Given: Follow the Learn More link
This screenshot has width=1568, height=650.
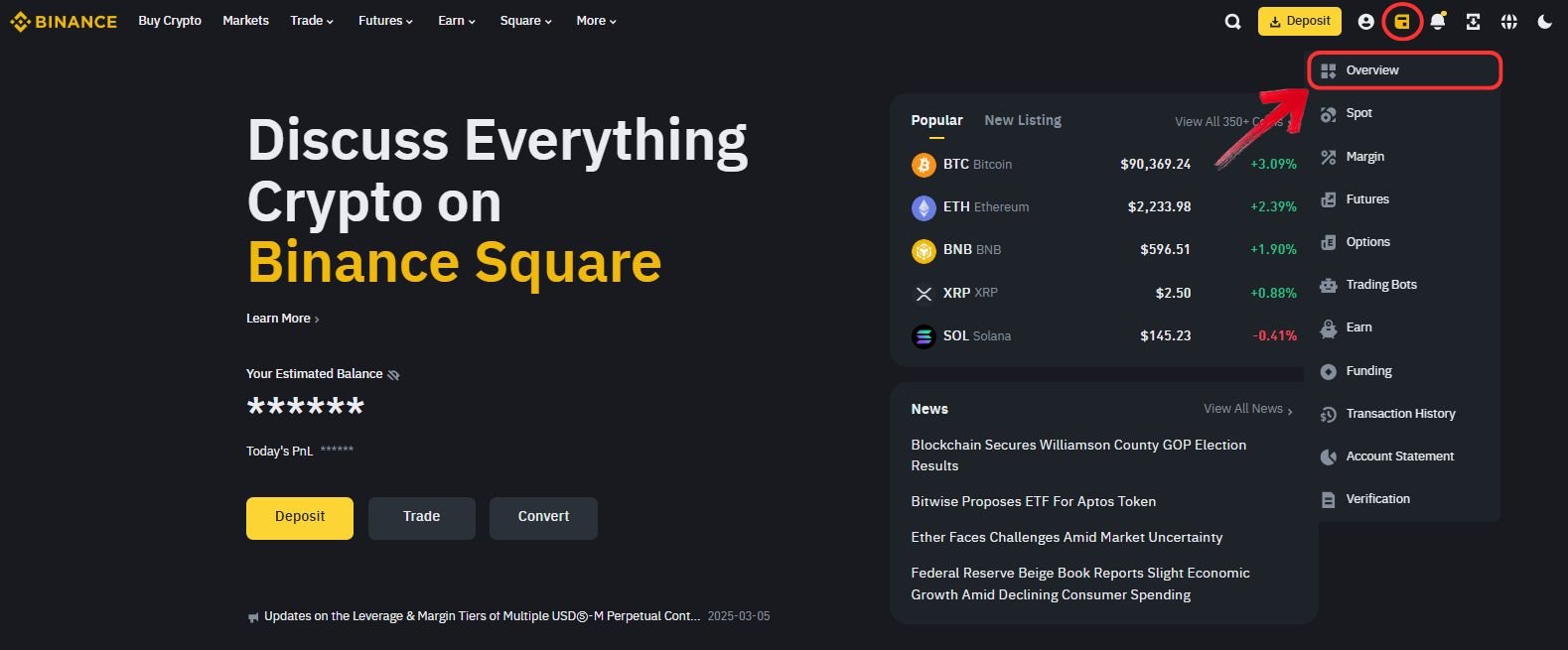Looking at the screenshot, I should pos(283,319).
